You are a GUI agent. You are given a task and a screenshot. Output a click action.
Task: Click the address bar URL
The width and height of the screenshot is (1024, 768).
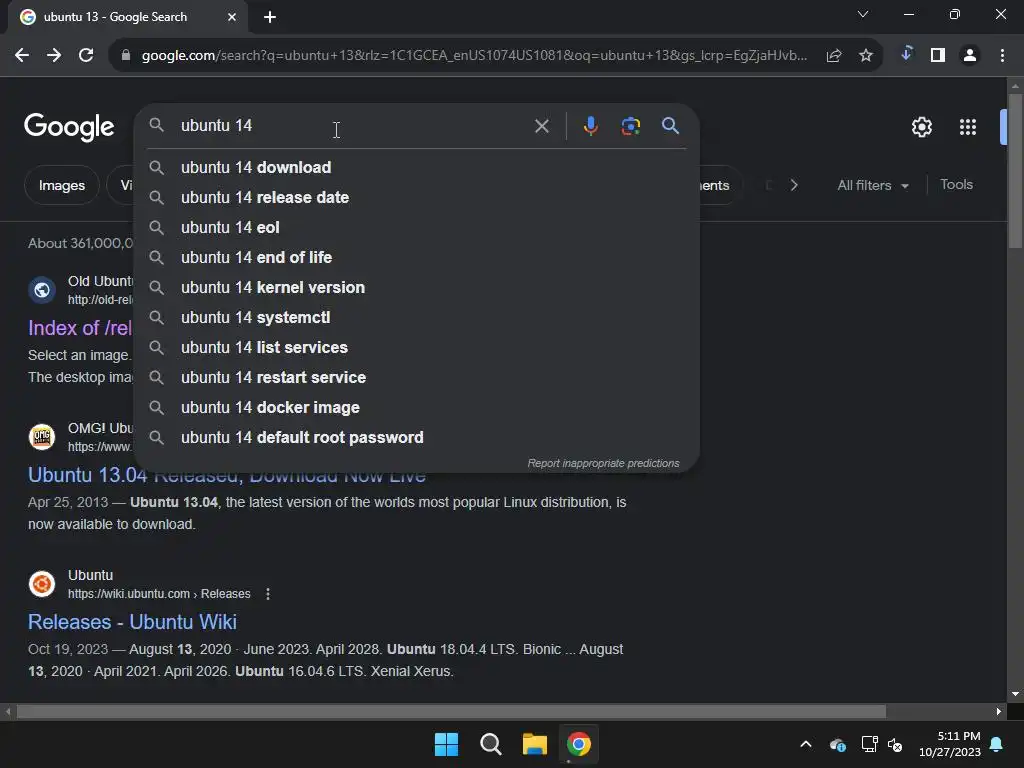tap(474, 56)
